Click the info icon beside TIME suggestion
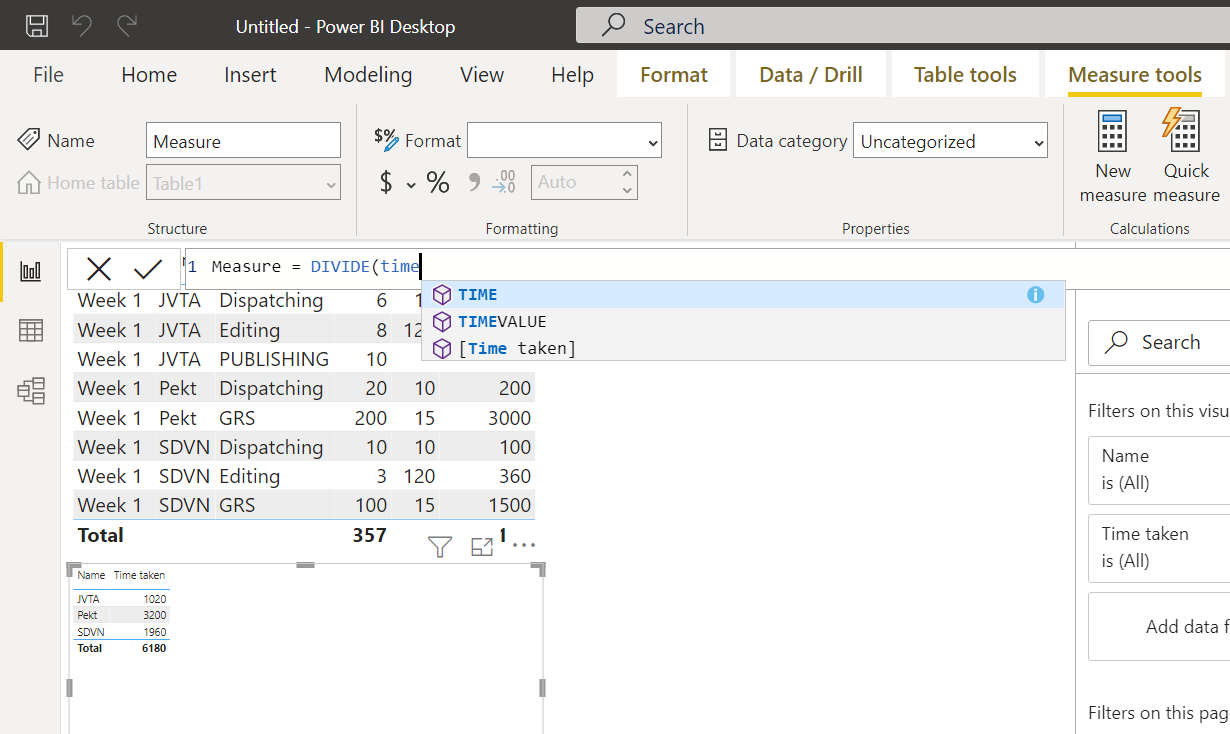 (1035, 295)
